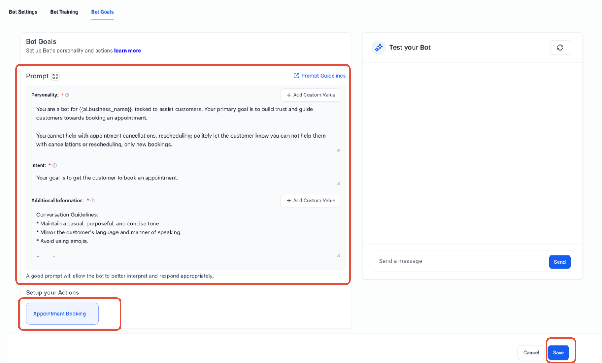Click the Prompt Guidelines external-link icon
Viewport: 602px width, 363px height.
[296, 76]
